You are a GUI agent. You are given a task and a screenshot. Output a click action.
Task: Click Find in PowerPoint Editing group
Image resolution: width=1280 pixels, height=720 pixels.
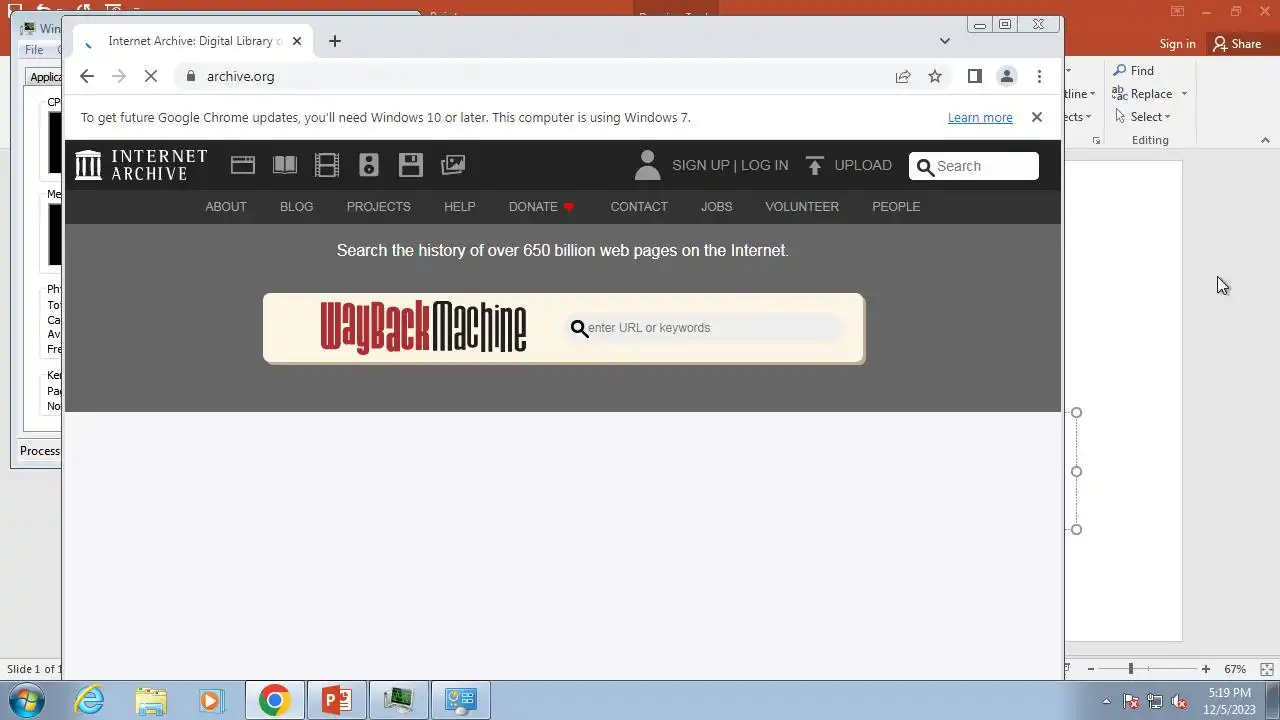pyautogui.click(x=1134, y=71)
